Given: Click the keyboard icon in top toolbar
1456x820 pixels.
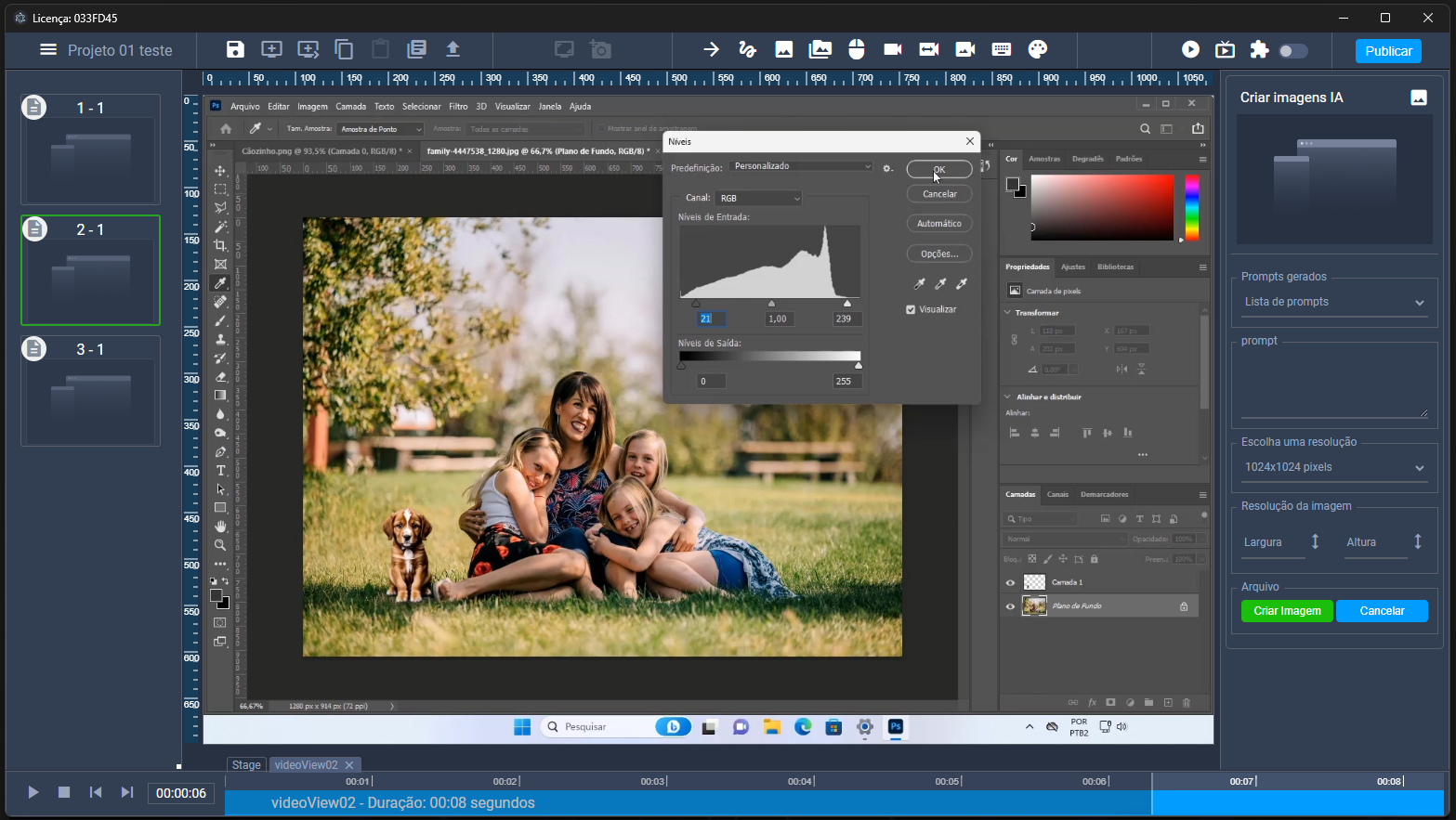Looking at the screenshot, I should click(1002, 50).
